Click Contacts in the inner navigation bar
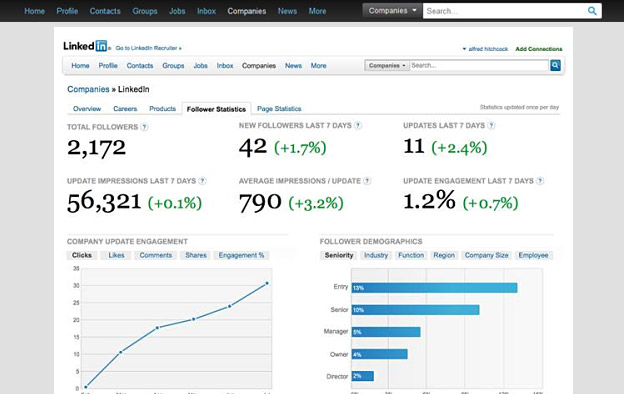624x394 pixels. [x=140, y=66]
